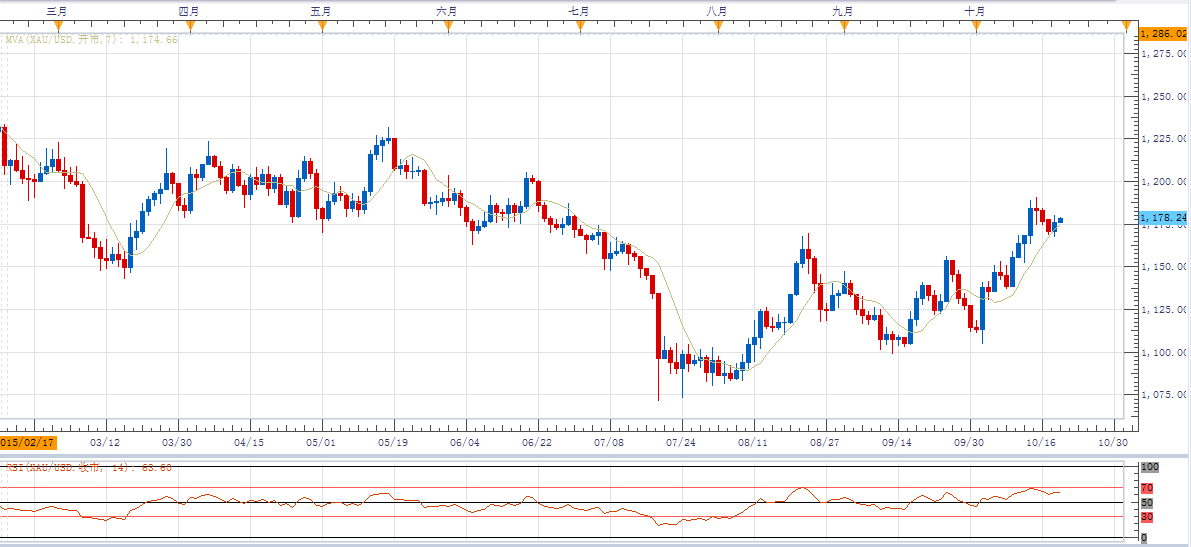Select the MVA (XAU/USD) indicator label

point(90,40)
